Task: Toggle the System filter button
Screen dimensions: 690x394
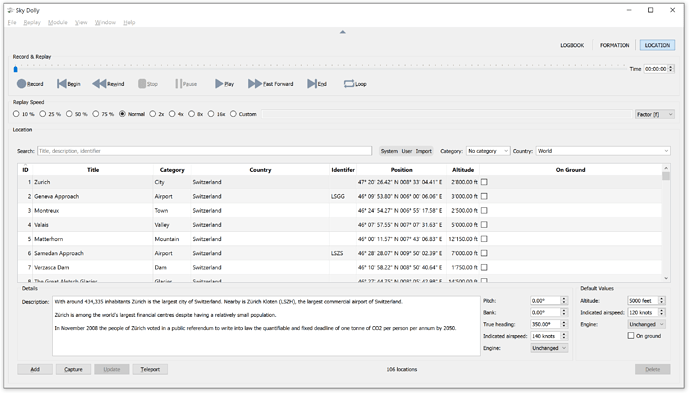Action: (x=389, y=151)
